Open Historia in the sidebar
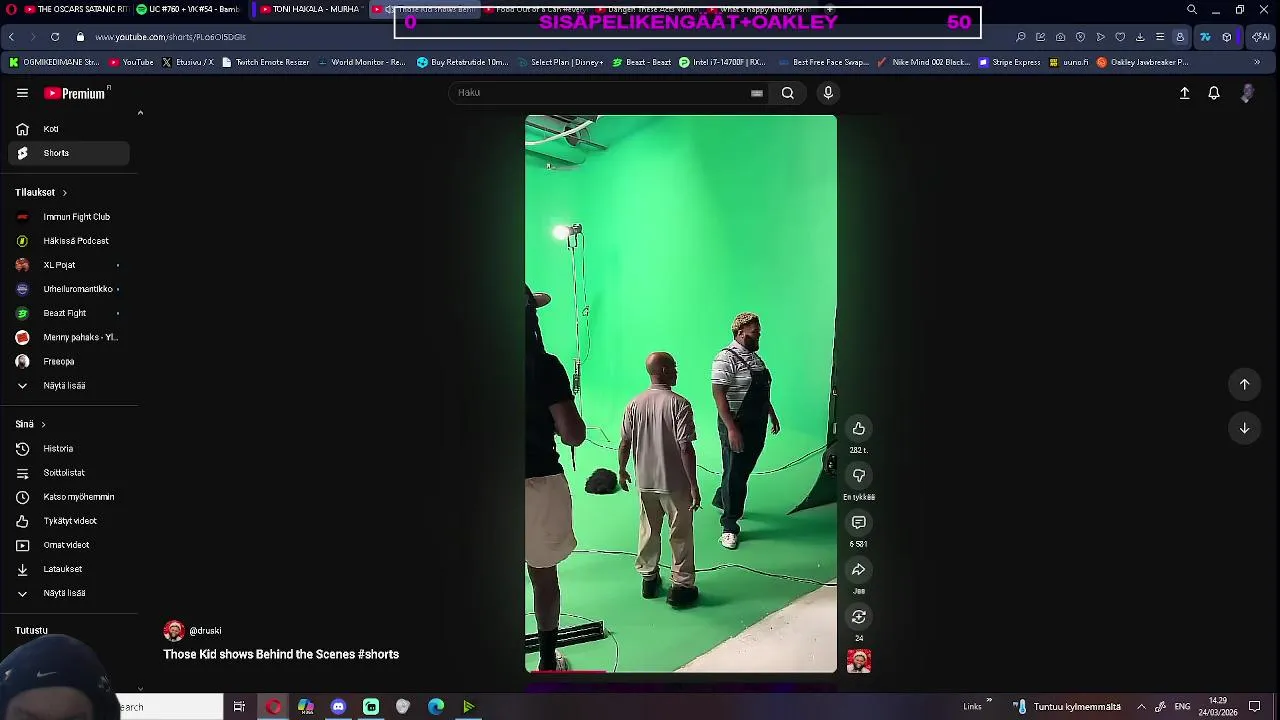The width and height of the screenshot is (1280, 720). point(69,449)
